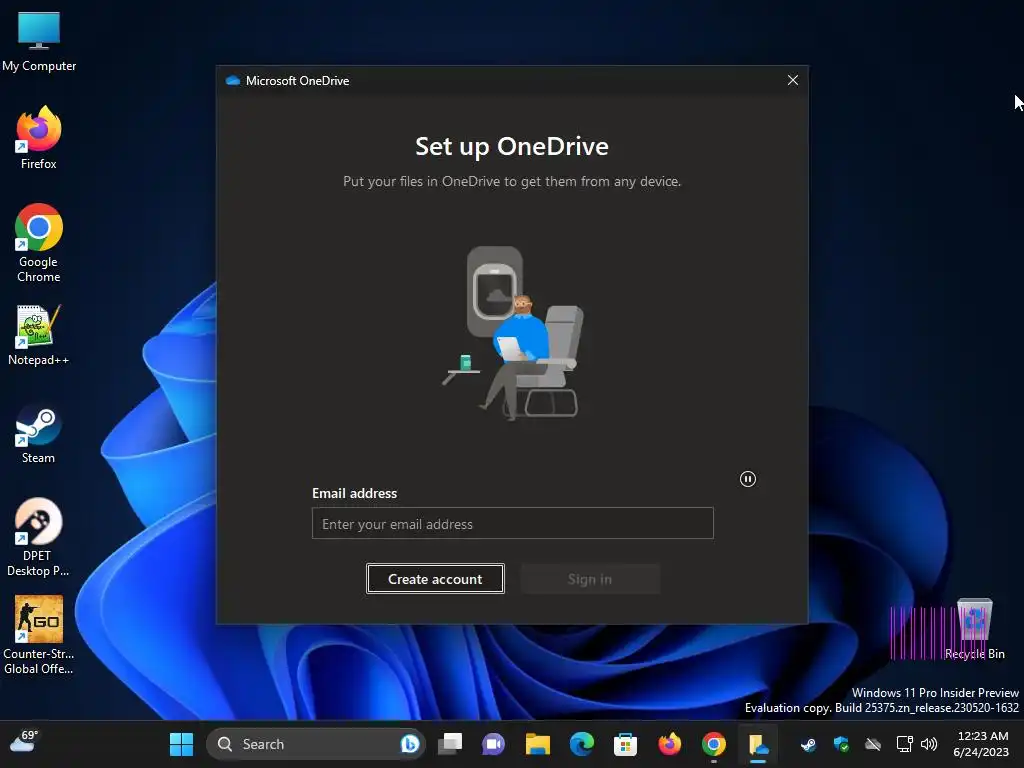Launch Firefox from the taskbar
The height and width of the screenshot is (768, 1024).
point(669,744)
